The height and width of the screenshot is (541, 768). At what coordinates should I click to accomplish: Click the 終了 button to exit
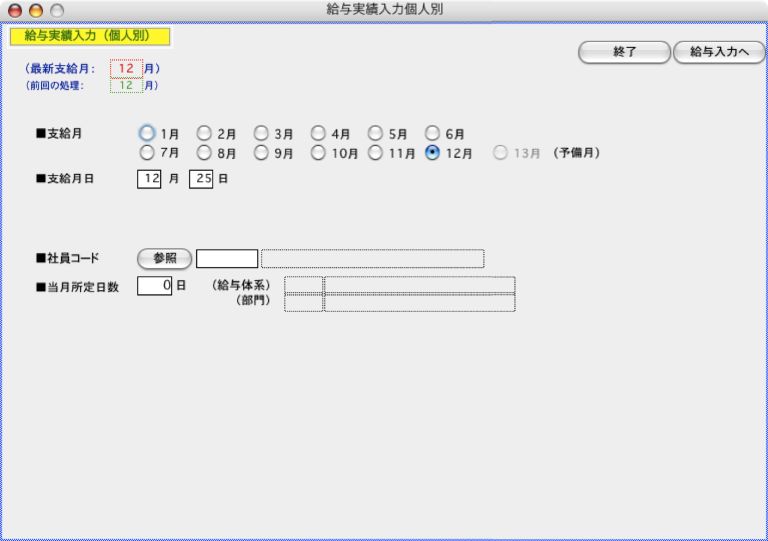(624, 52)
